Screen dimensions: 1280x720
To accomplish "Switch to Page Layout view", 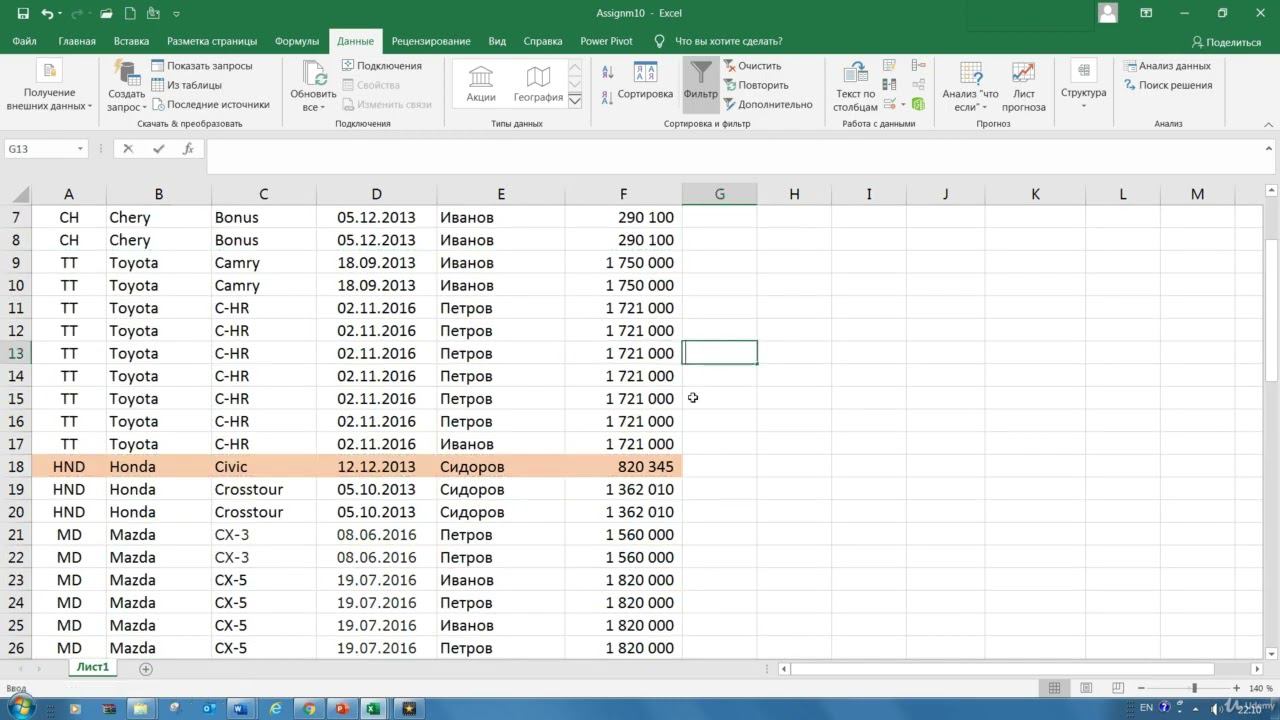I will pos(1085,688).
